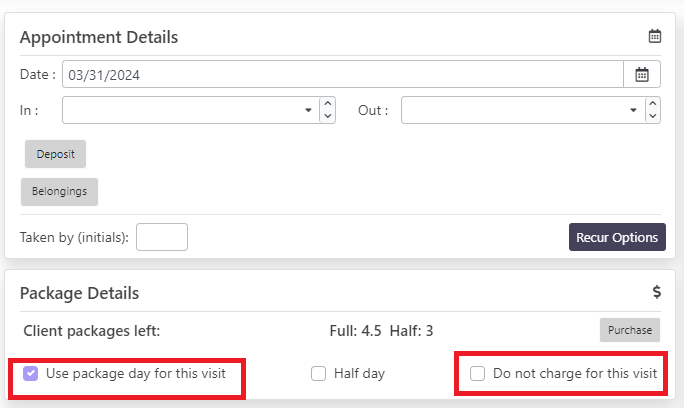Screen dimensions: 684x408
Task: Click the Appointment Details heading
Action: (x=99, y=37)
